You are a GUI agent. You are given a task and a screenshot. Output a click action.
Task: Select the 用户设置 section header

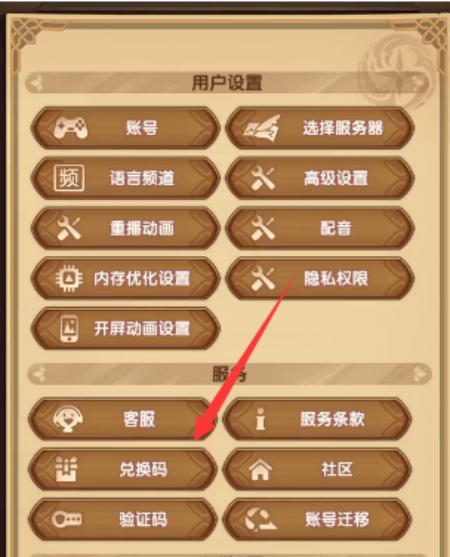coord(227,83)
